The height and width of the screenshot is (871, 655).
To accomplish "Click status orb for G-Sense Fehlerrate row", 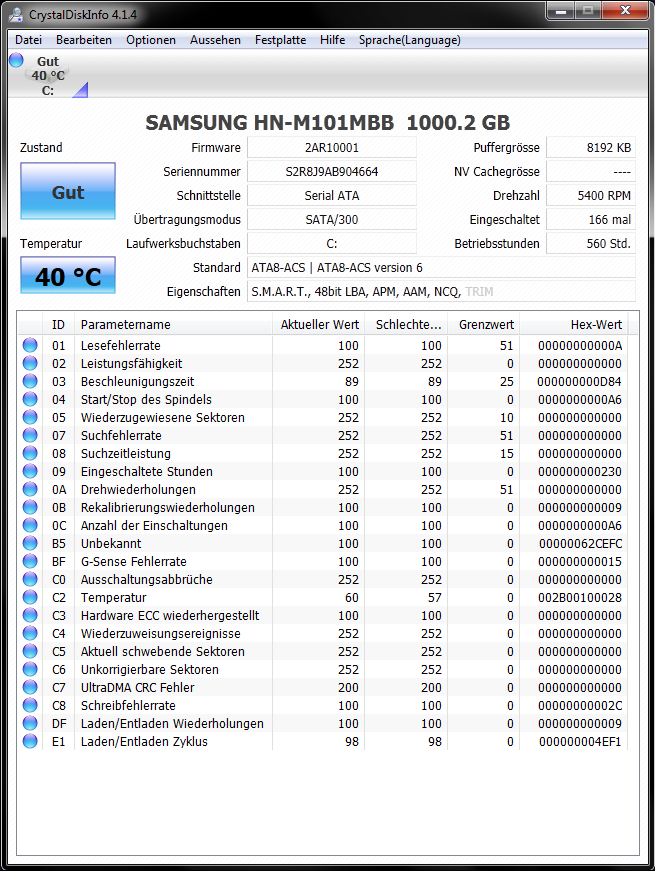I will (30, 561).
